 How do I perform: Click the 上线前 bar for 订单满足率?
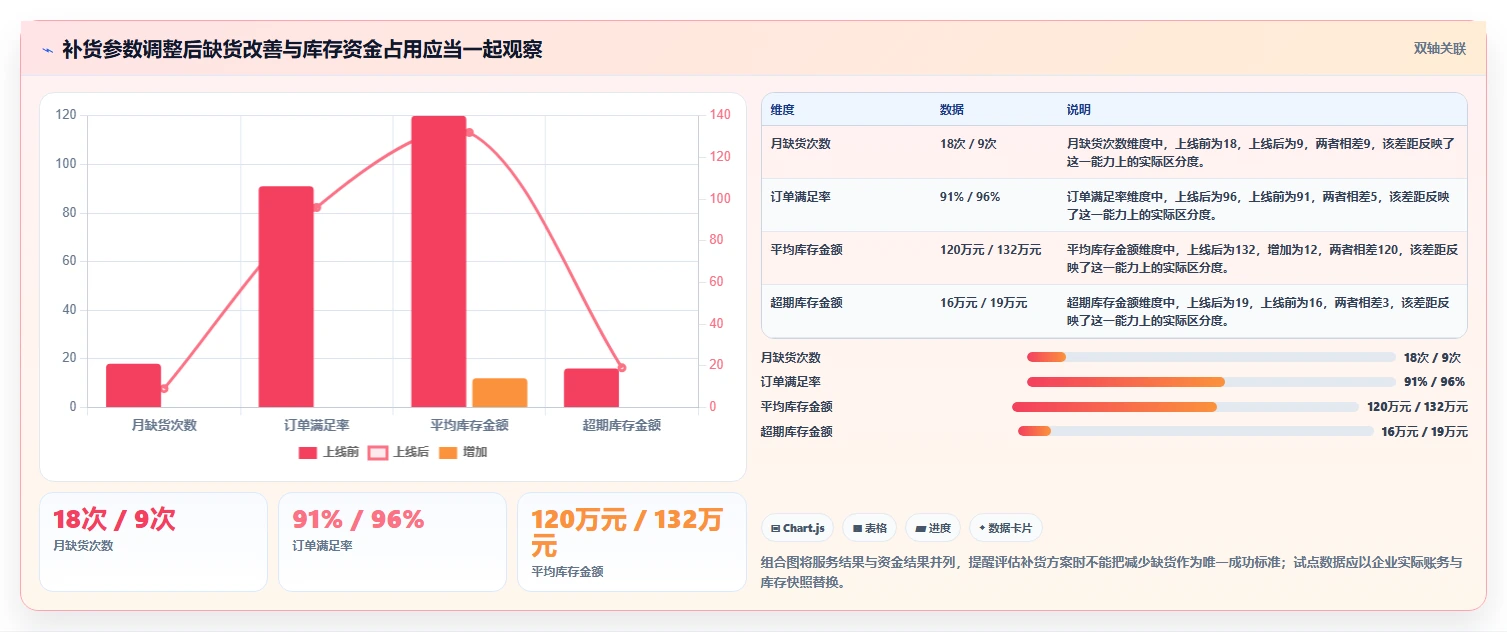click(x=286, y=297)
